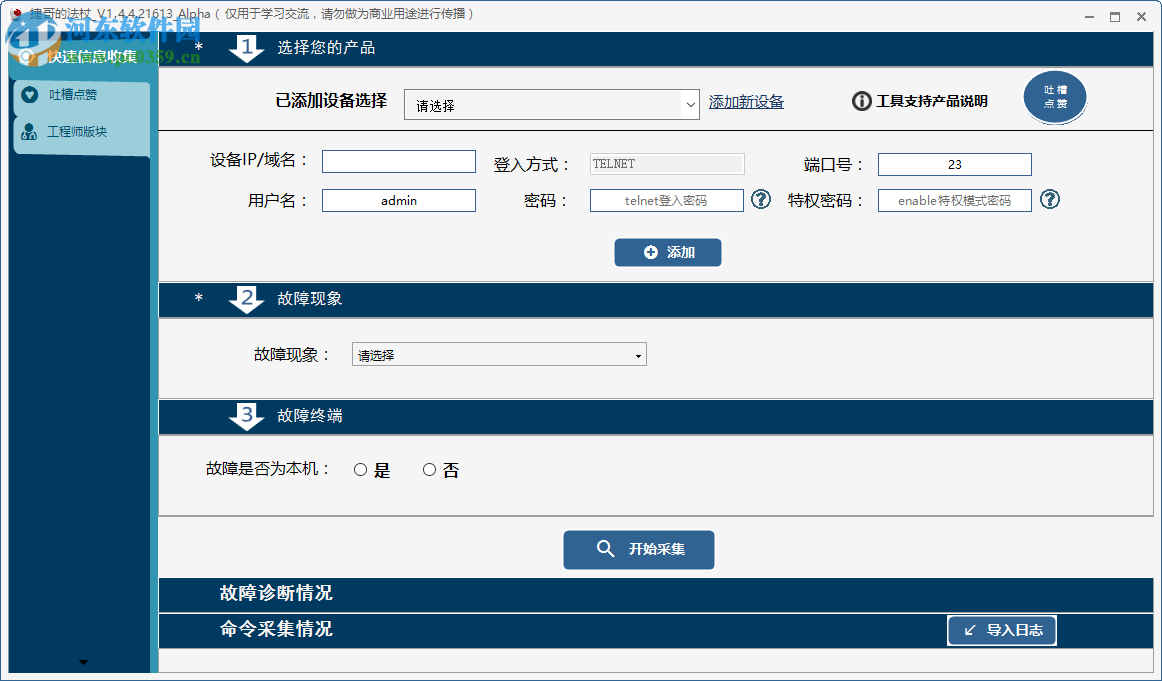Screen dimensions: 1162x681
Task: Click the info icon beside 工具支持产品说明
Action: click(x=861, y=99)
